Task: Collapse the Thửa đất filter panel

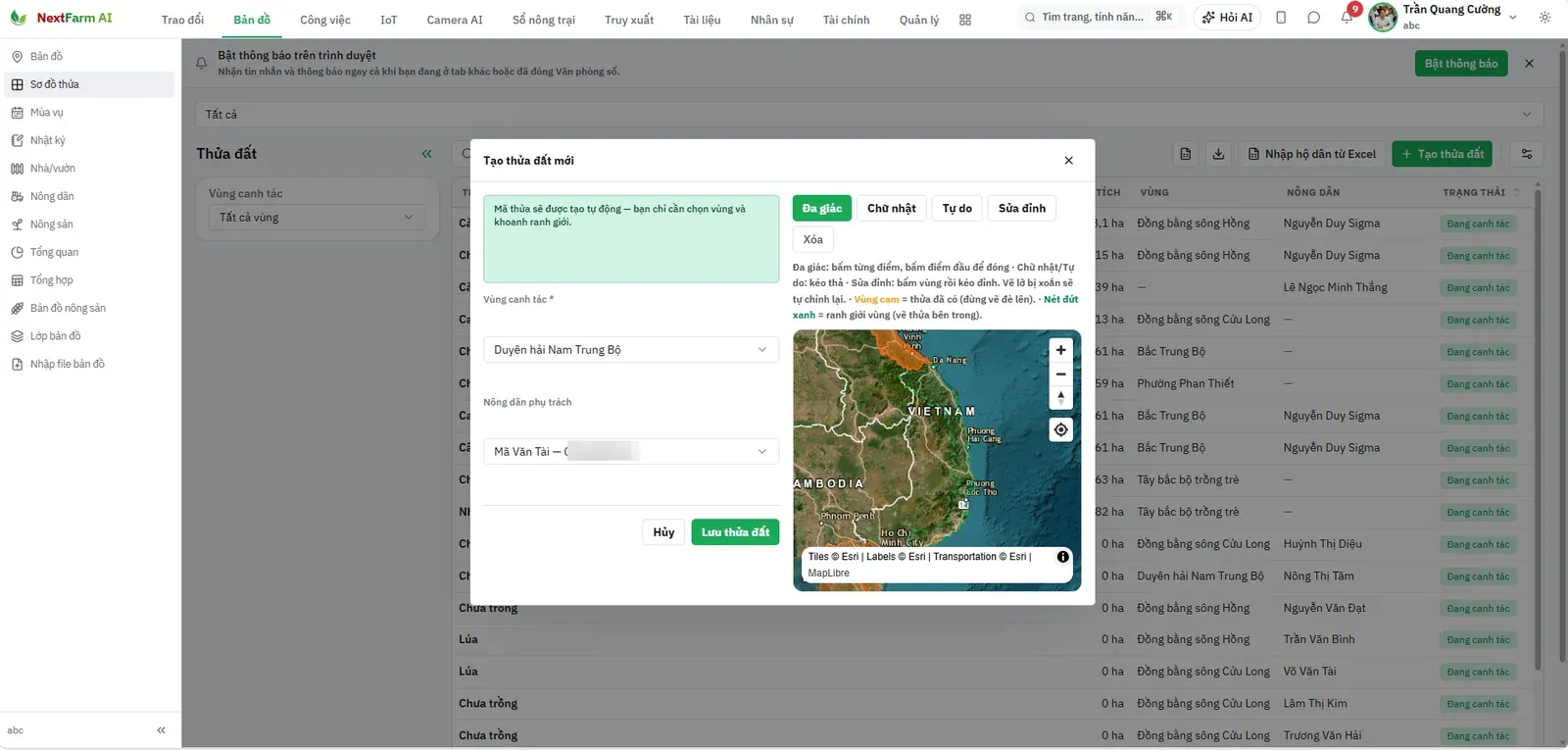Action: pos(426,154)
